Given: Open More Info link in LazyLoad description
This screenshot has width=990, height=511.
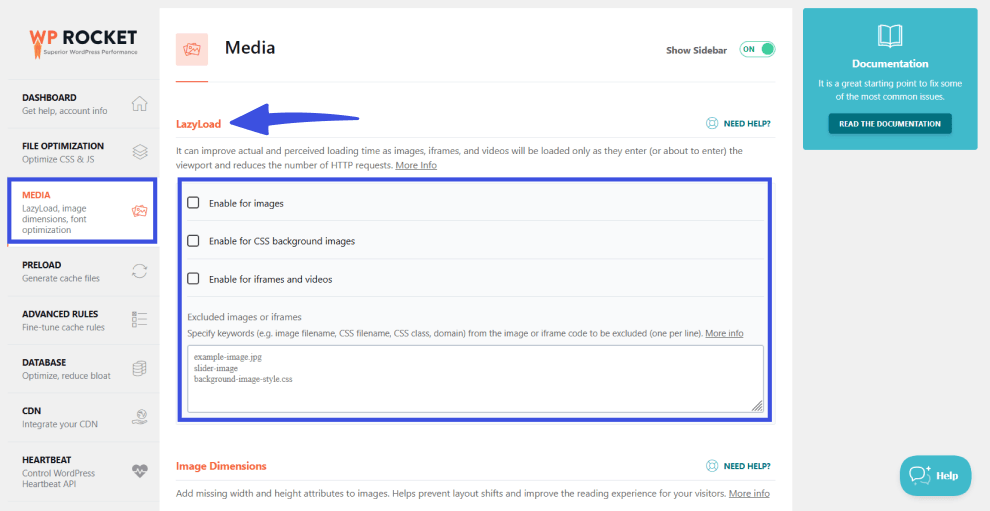Looking at the screenshot, I should click(x=416, y=165).
